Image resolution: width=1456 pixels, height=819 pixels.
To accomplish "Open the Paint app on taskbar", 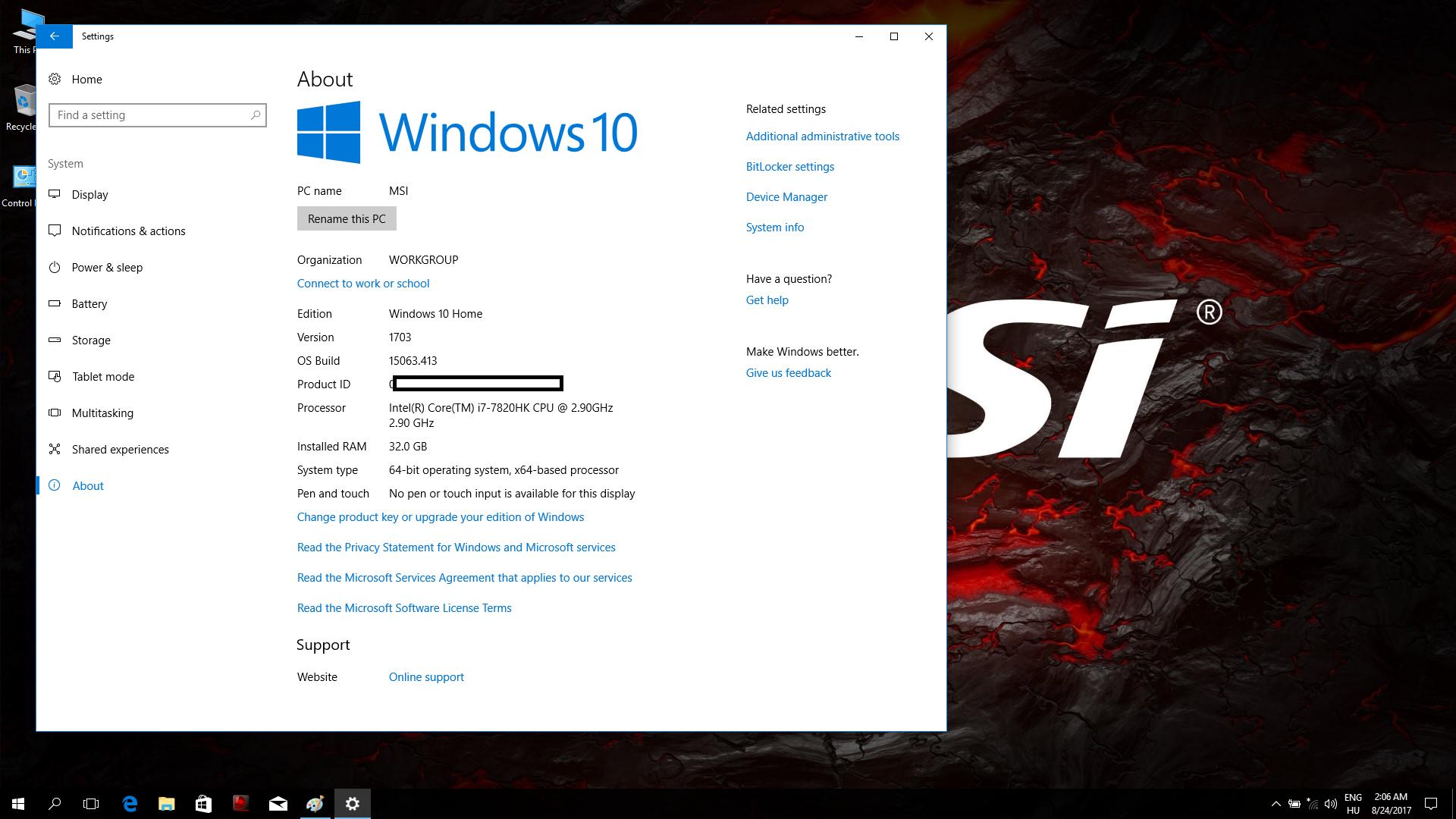I will (x=315, y=804).
